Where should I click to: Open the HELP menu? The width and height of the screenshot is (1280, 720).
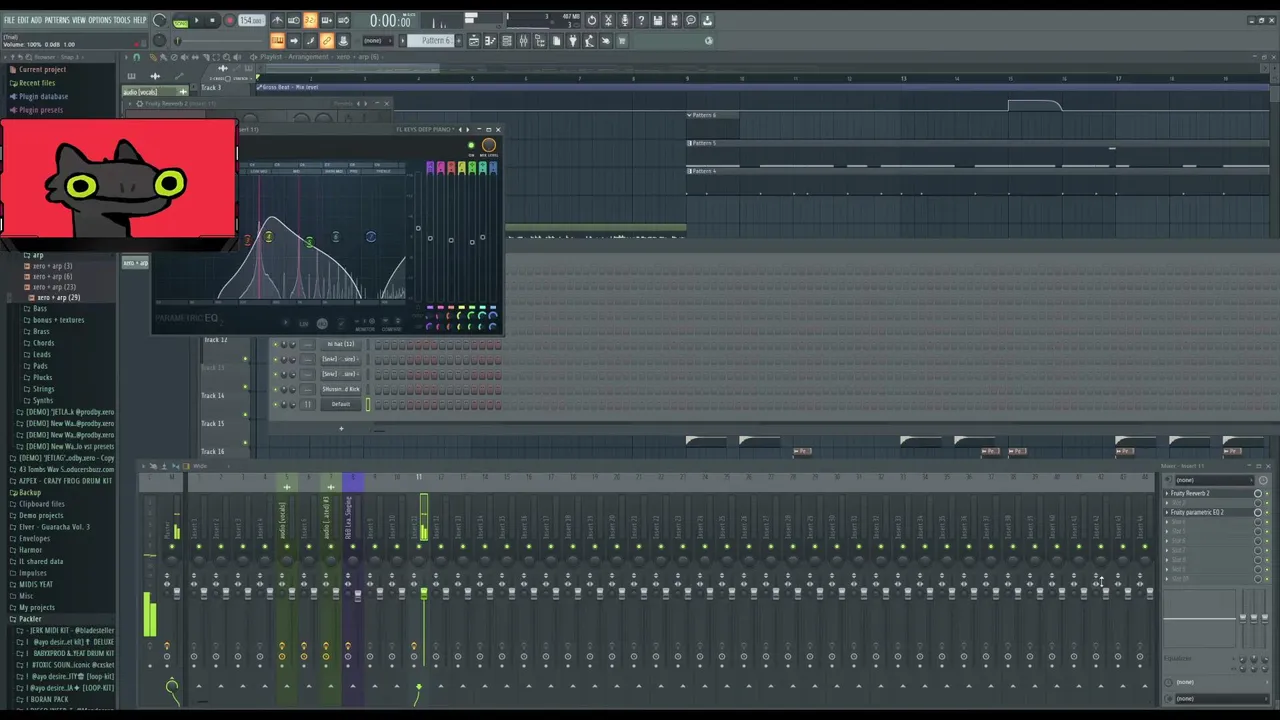[x=139, y=20]
